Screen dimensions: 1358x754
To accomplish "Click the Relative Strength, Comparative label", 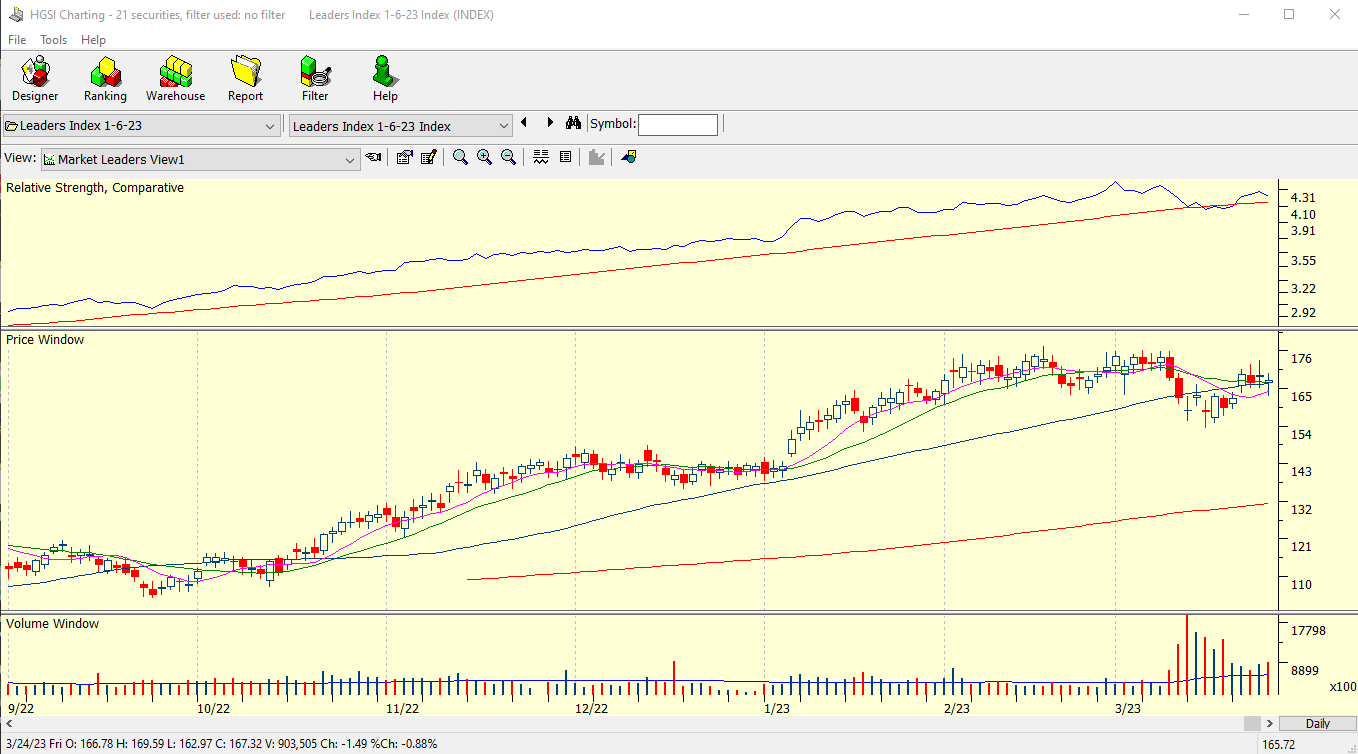I will [95, 188].
